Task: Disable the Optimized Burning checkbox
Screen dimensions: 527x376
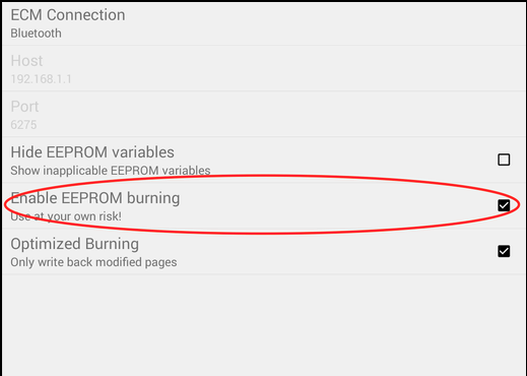Action: tap(503, 251)
